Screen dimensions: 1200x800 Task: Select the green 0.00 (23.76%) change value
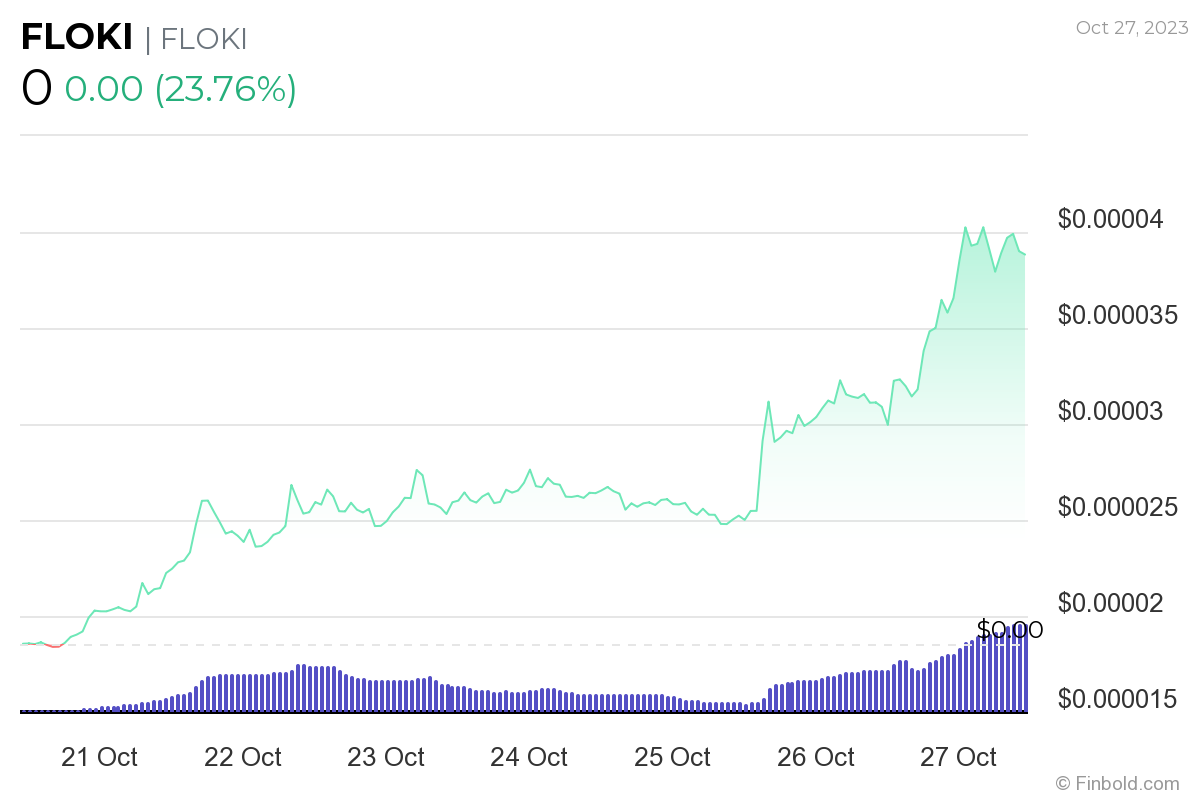[181, 89]
